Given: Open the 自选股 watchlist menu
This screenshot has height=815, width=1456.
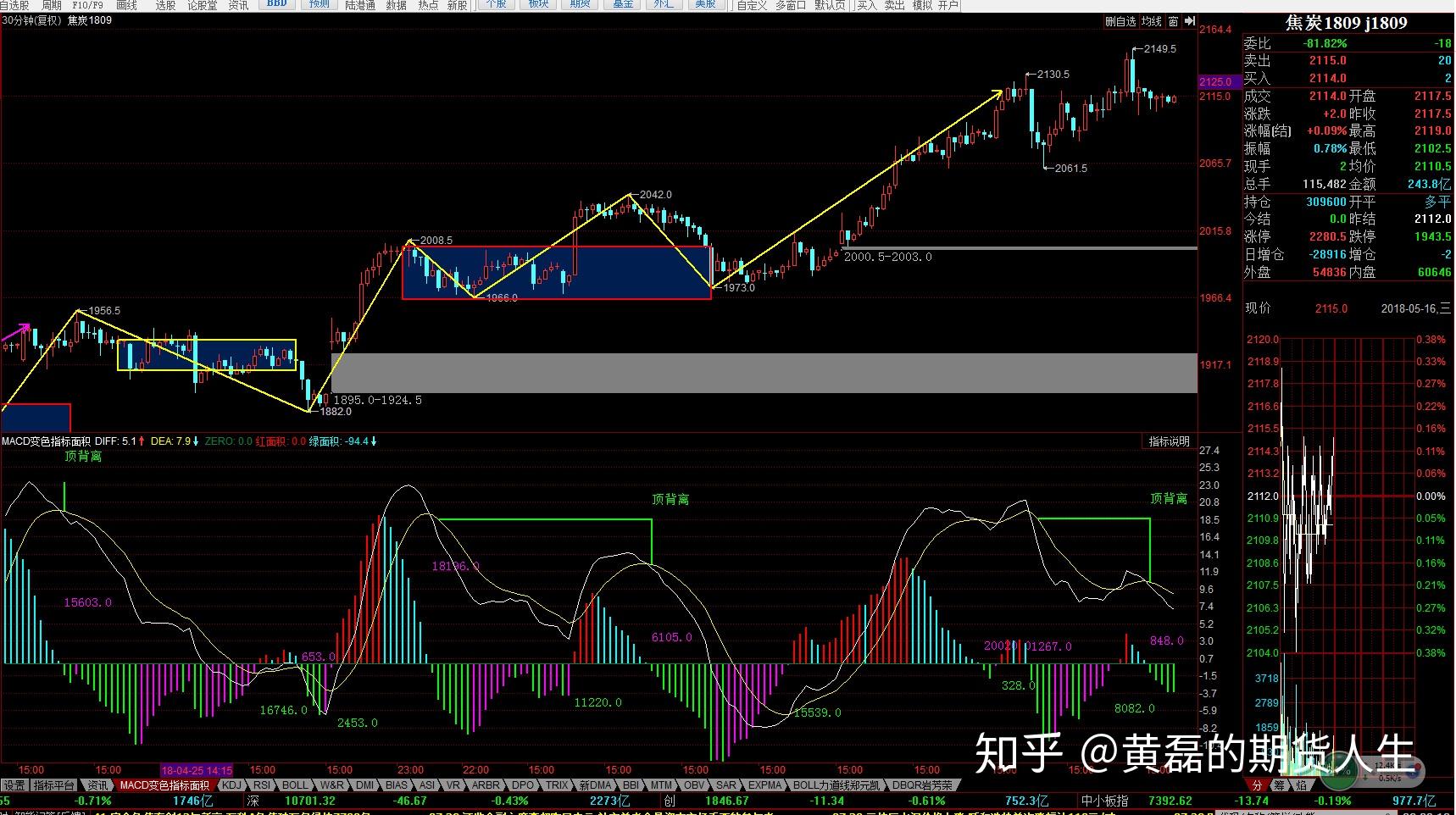Looking at the screenshot, I should 15,5.
